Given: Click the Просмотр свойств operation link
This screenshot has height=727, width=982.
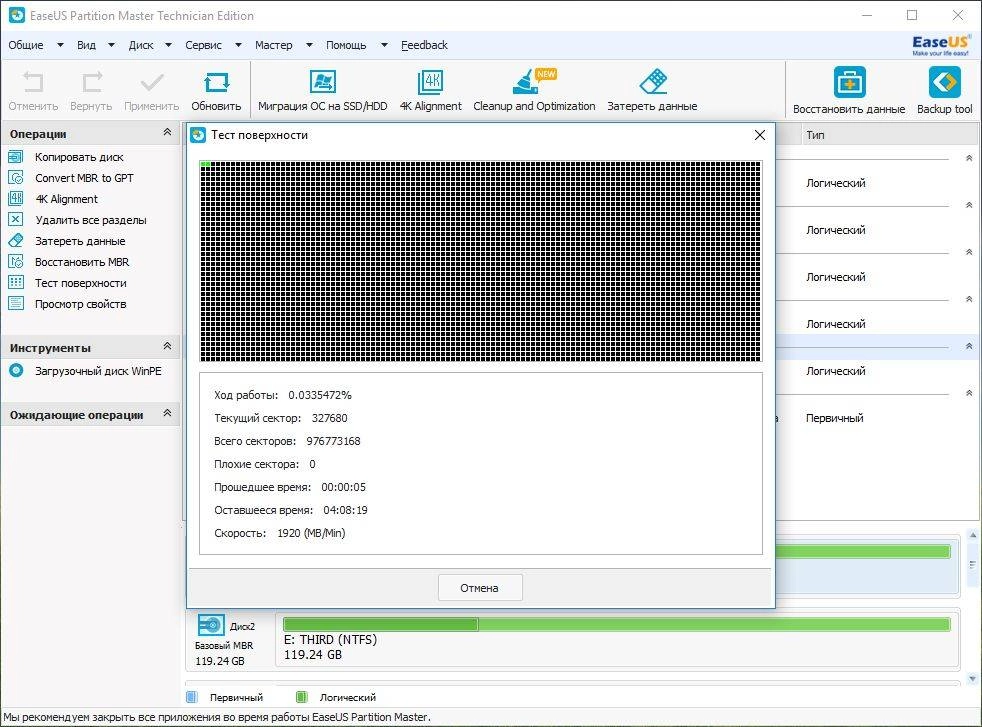Looking at the screenshot, I should tap(81, 304).
